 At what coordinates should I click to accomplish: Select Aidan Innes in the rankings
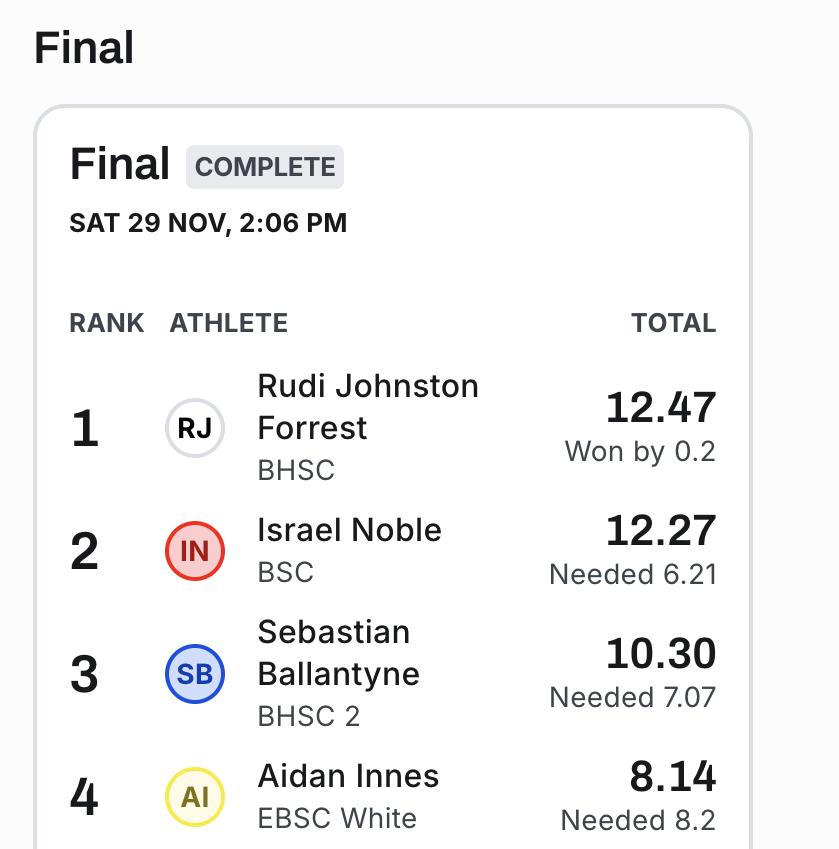[348, 776]
